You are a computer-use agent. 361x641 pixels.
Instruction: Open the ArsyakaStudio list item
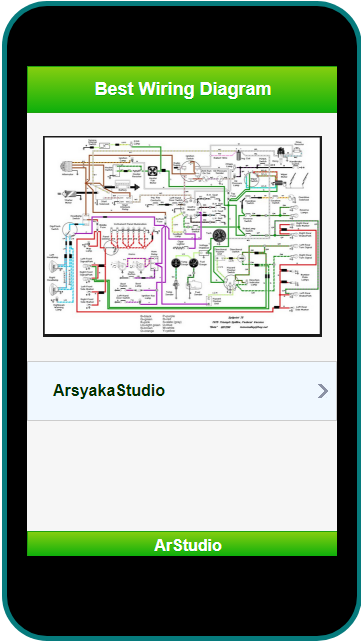tap(182, 391)
